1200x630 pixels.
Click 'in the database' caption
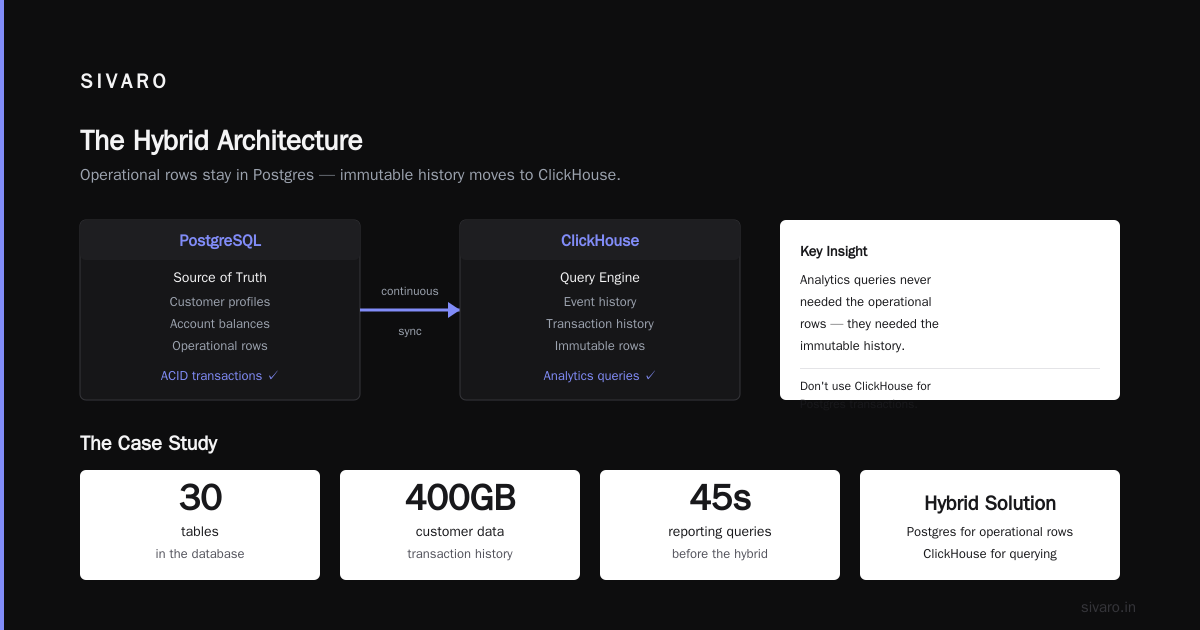[x=200, y=554]
